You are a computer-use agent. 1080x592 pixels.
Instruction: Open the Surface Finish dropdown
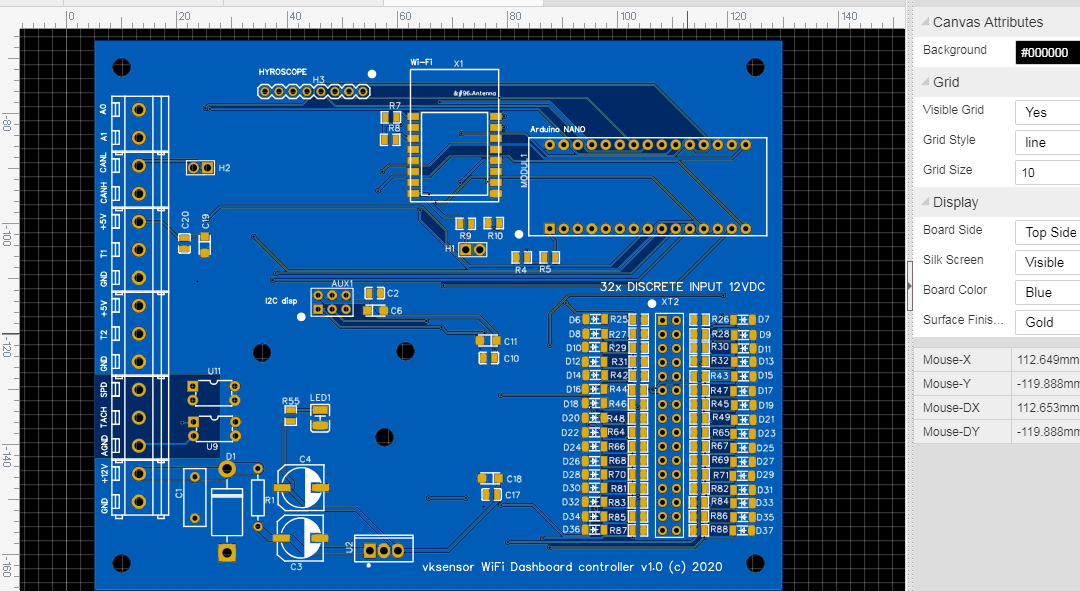[x=1046, y=323]
